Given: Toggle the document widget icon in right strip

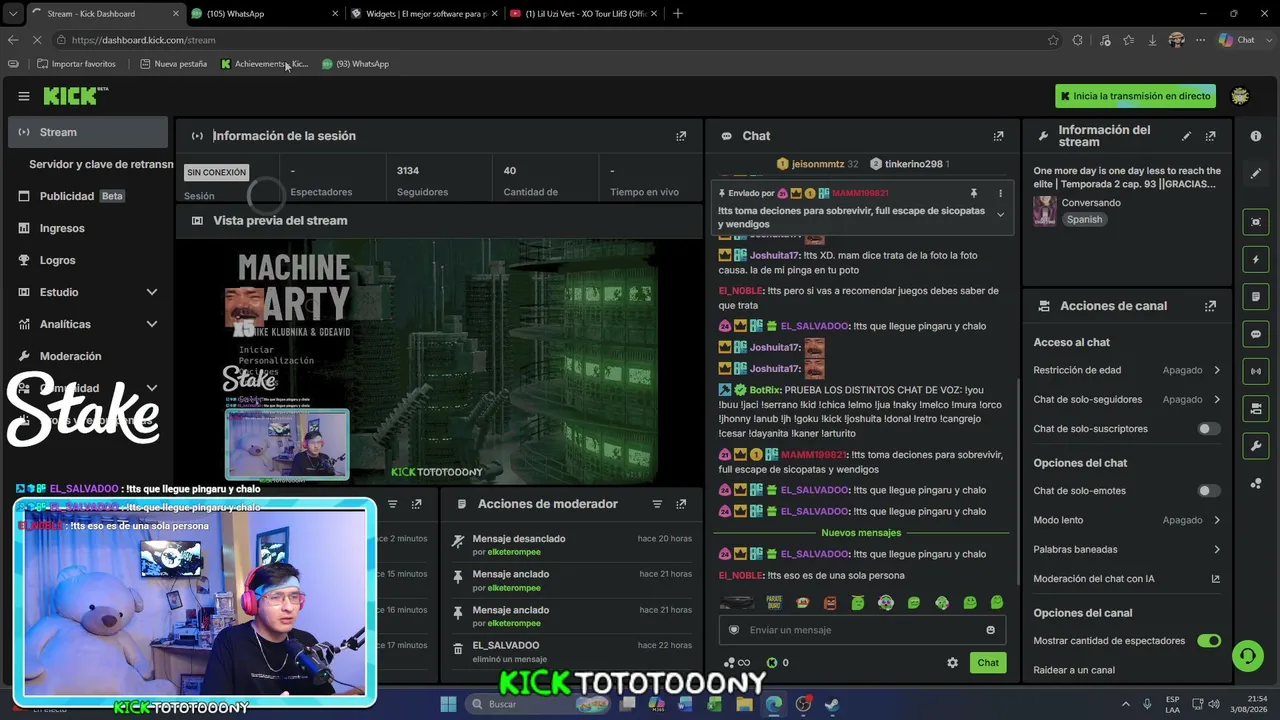Looking at the screenshot, I should click(1256, 297).
